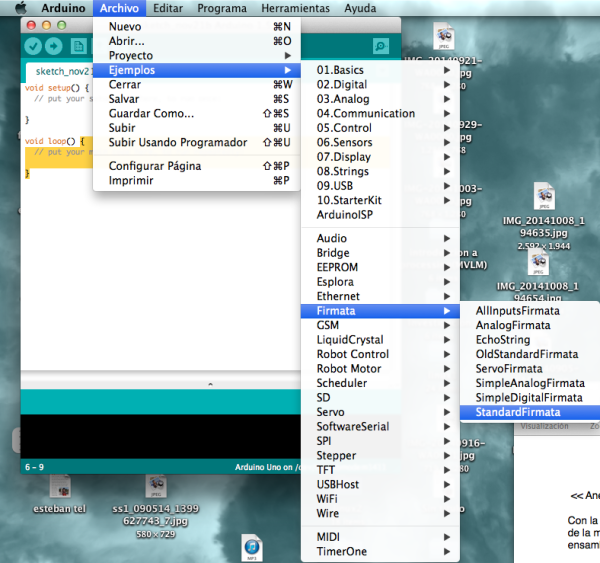The image size is (600, 563).
Task: Open the StandardFirmata example
Action: 530,412
